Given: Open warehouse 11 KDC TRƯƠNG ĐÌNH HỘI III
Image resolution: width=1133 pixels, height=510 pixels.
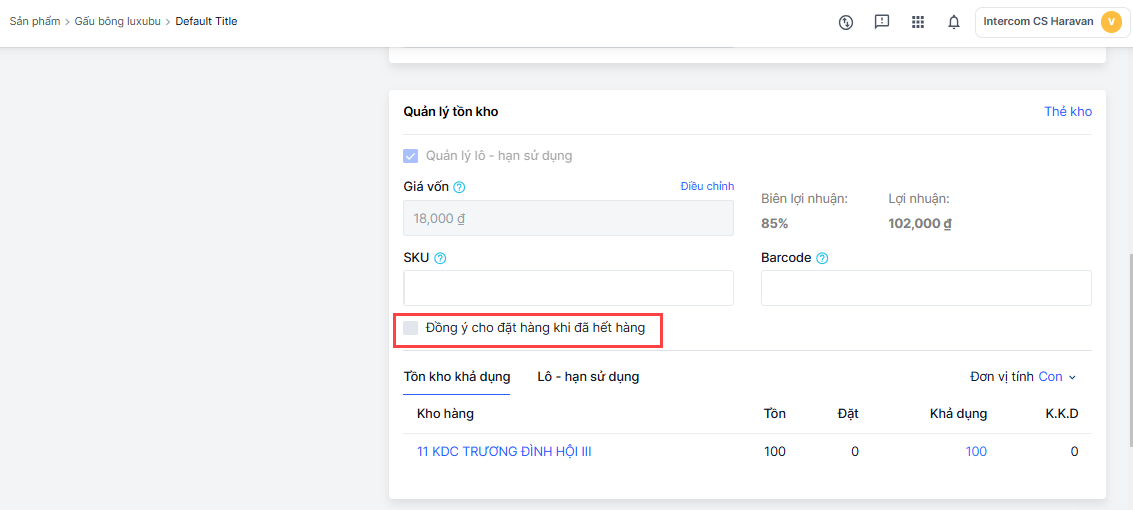Looking at the screenshot, I should (x=504, y=451).
